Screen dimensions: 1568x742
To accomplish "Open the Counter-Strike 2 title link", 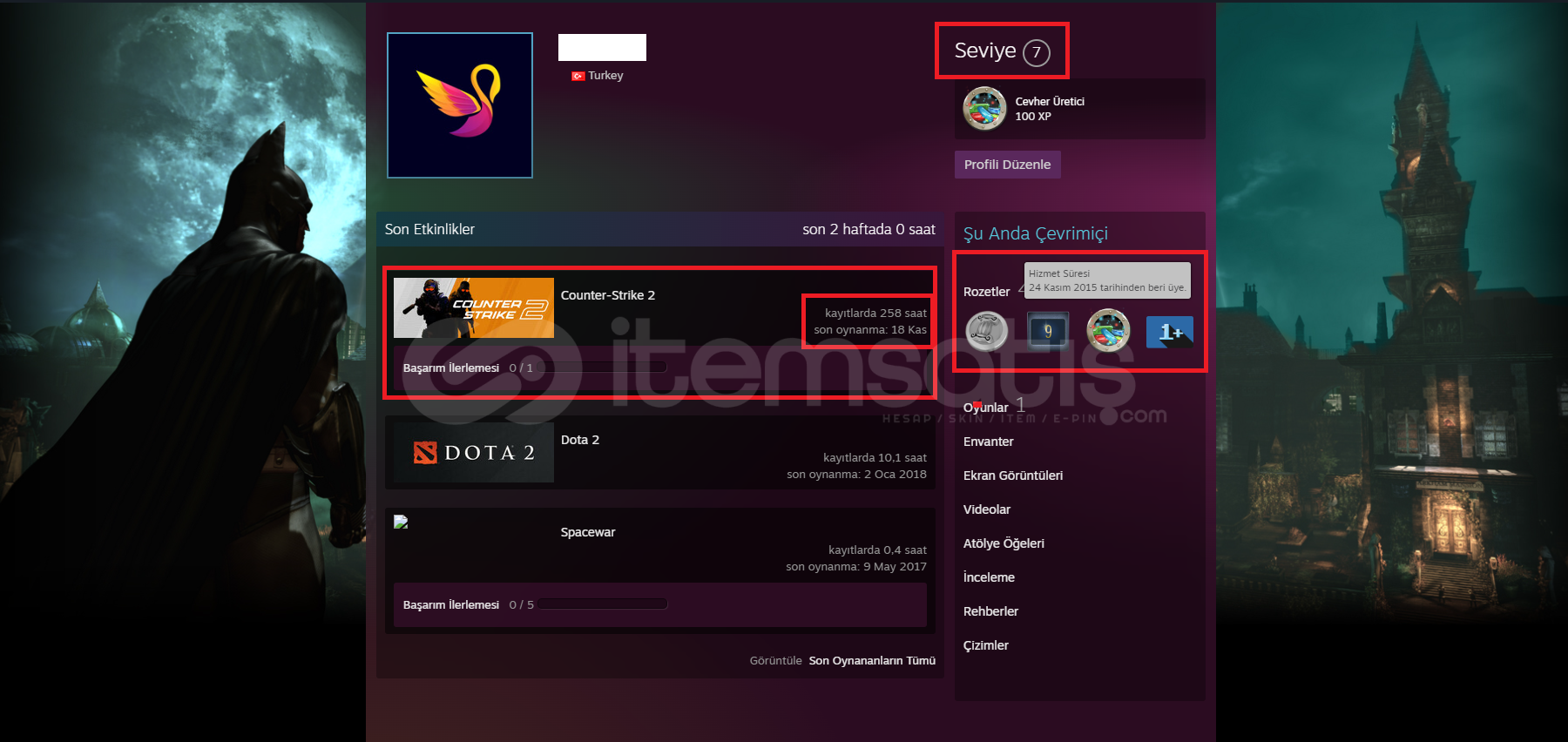I will click(608, 295).
